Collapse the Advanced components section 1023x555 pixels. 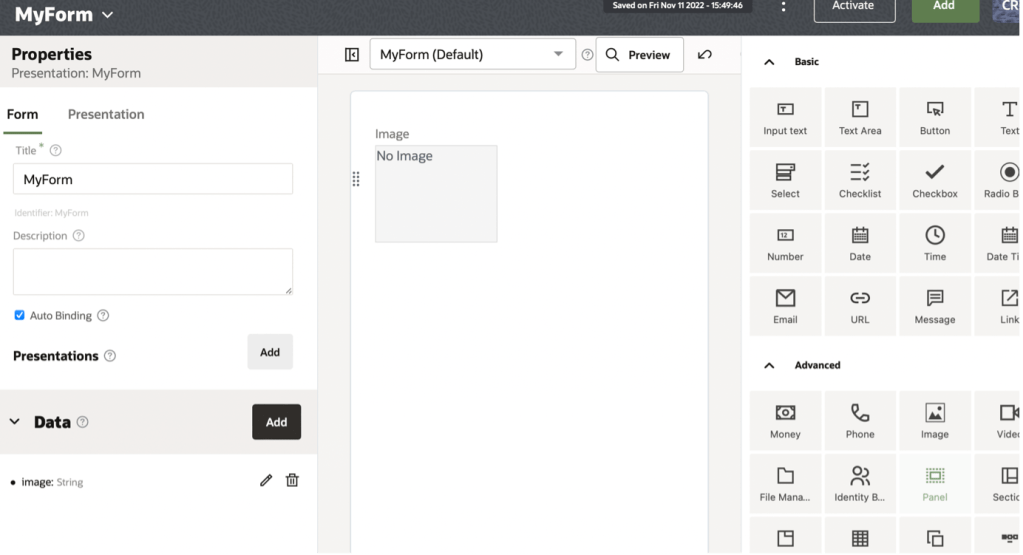pos(769,366)
